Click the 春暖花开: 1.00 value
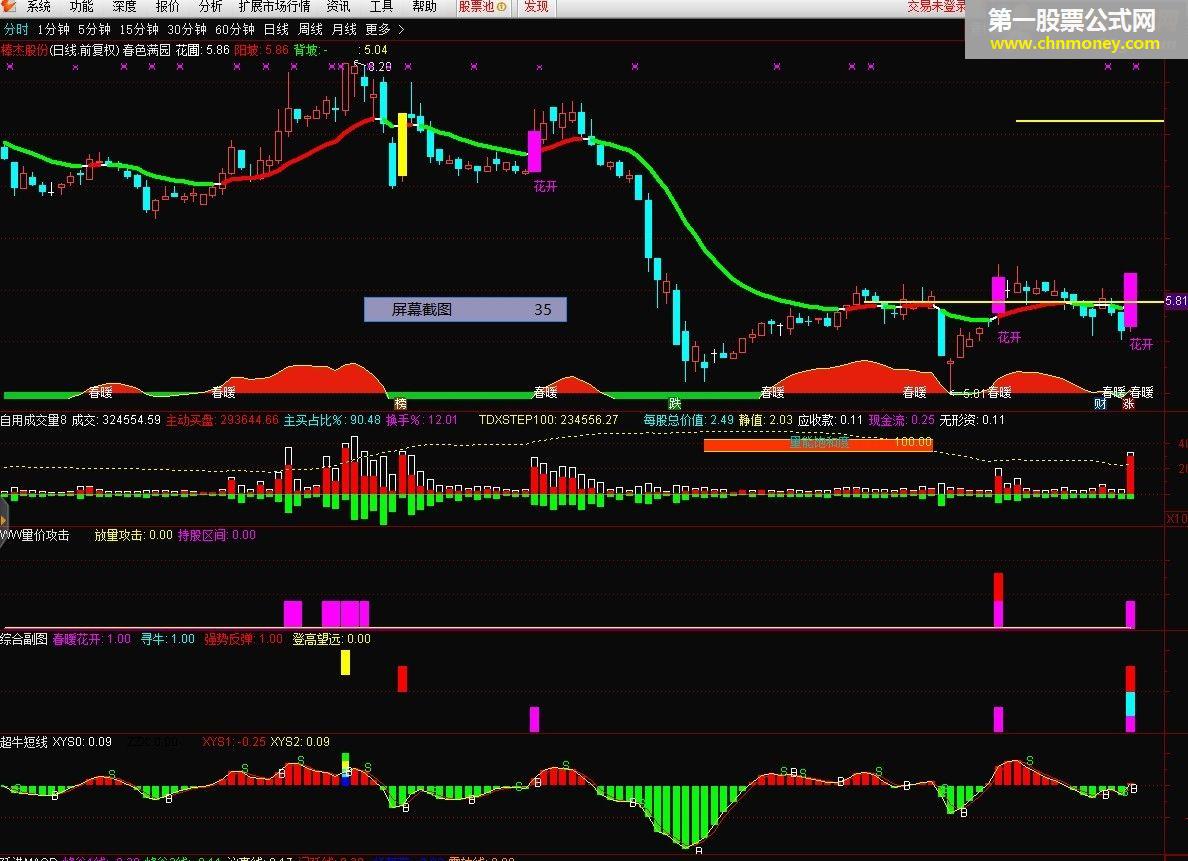 pos(92,639)
